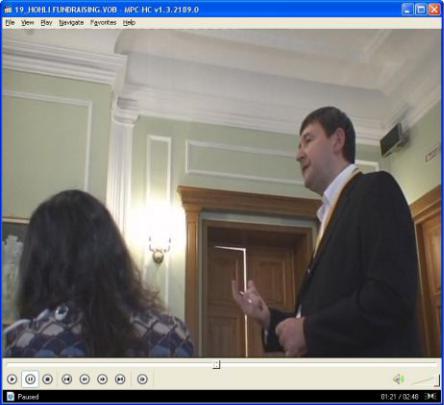Click the decrease speed button

pos(85,379)
